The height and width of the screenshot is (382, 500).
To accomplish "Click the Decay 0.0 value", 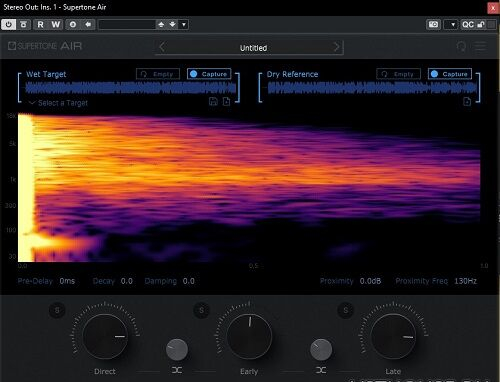I will [127, 281].
